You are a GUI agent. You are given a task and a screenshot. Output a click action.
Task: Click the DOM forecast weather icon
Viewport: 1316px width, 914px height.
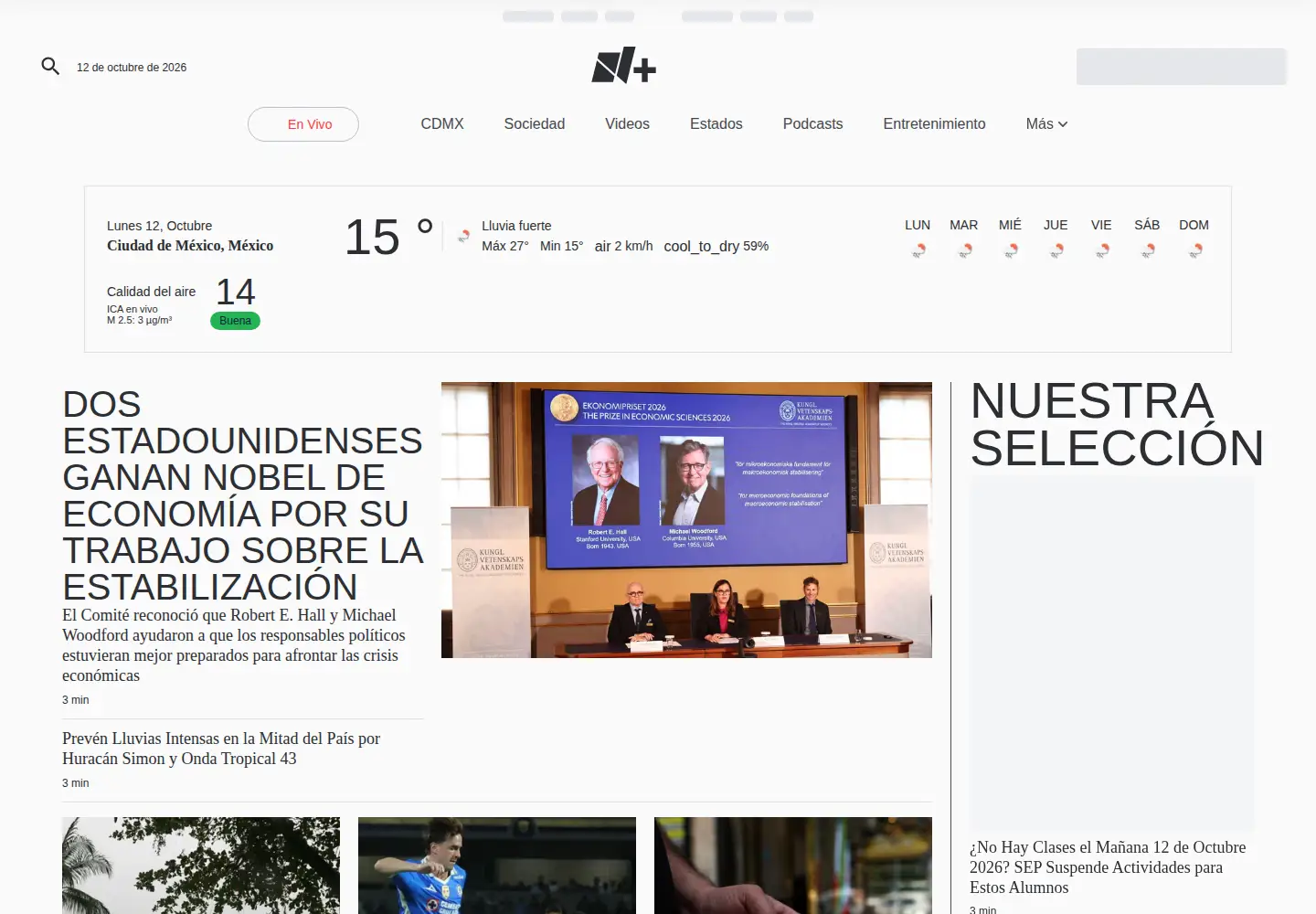1194,250
